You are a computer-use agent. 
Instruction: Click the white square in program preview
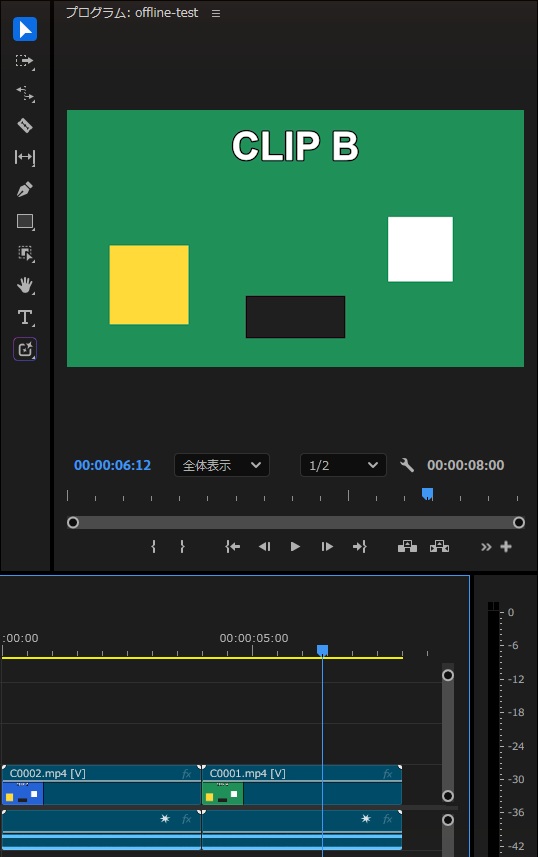tap(420, 249)
